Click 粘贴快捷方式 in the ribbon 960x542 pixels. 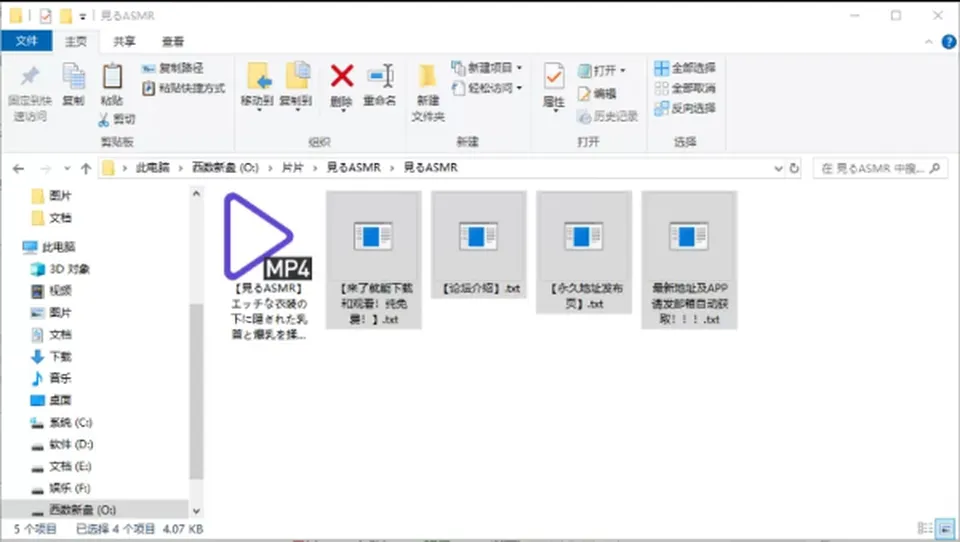point(184,88)
